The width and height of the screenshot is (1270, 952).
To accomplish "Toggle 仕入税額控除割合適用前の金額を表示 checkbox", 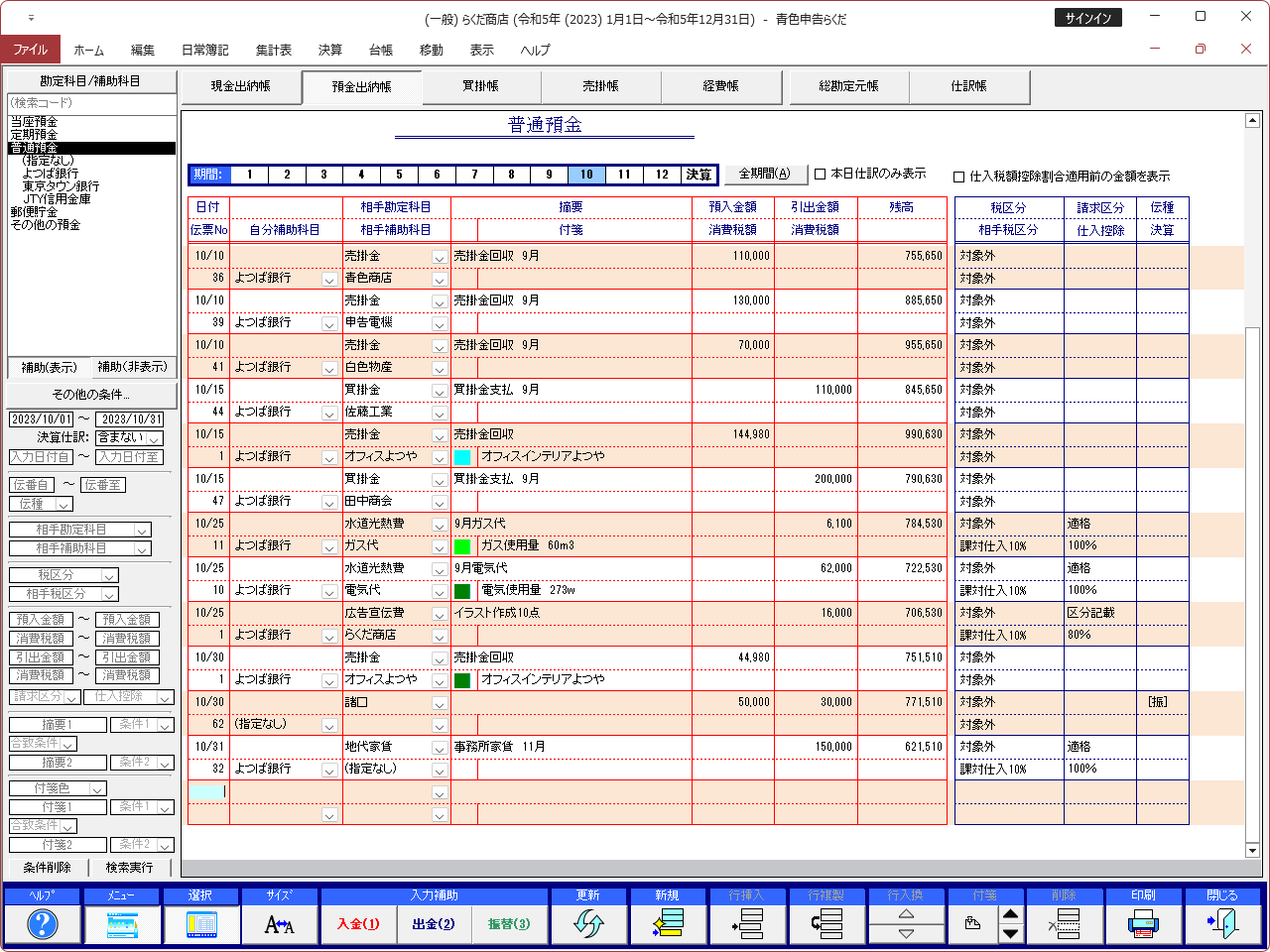I will 958,177.
